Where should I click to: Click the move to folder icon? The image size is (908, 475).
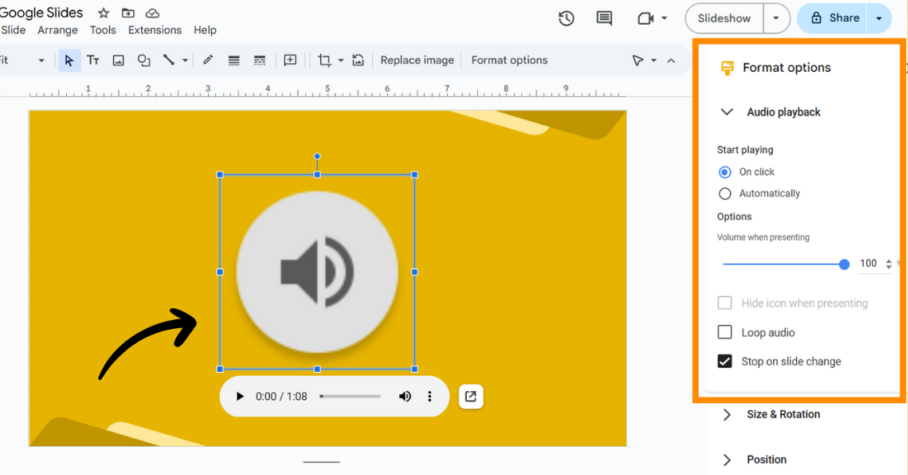(128, 13)
